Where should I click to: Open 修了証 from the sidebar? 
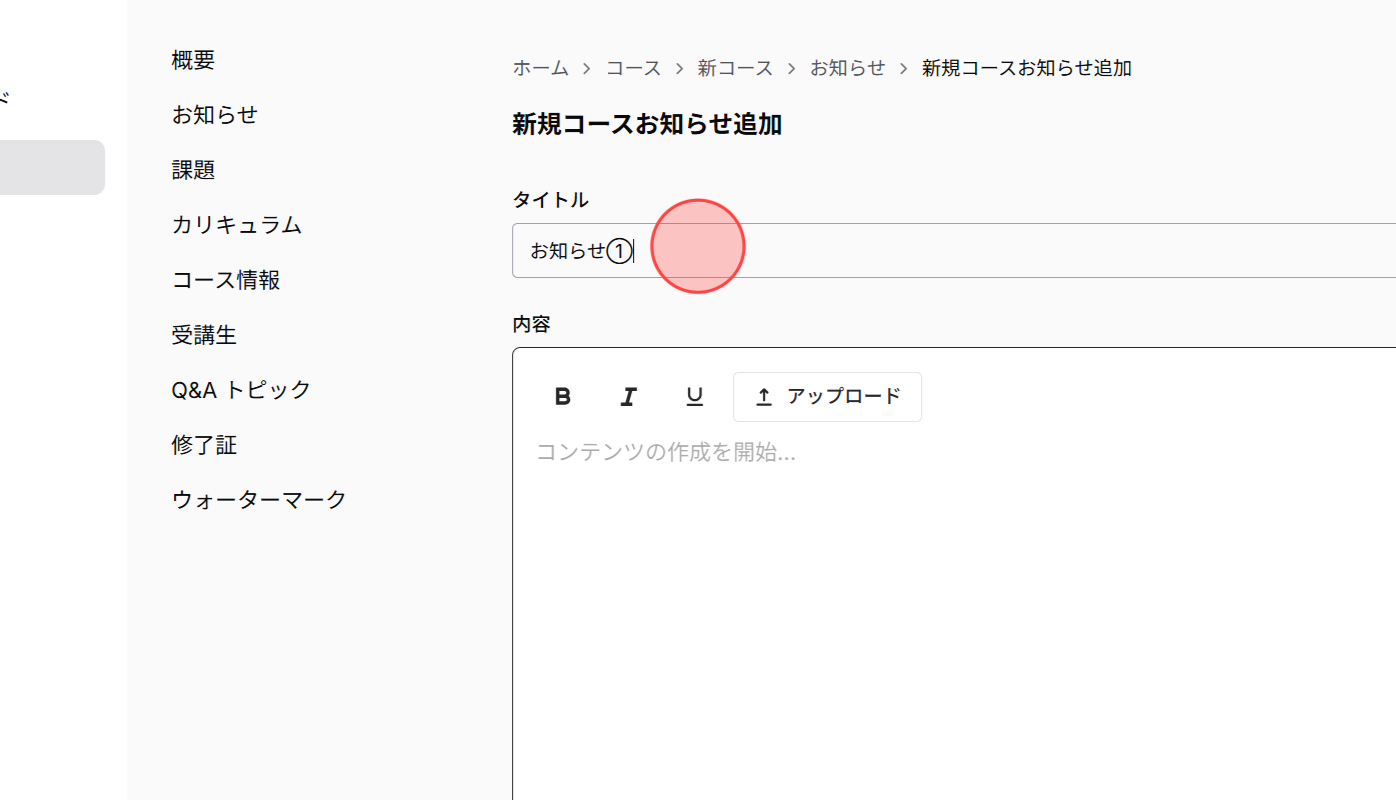click(204, 445)
